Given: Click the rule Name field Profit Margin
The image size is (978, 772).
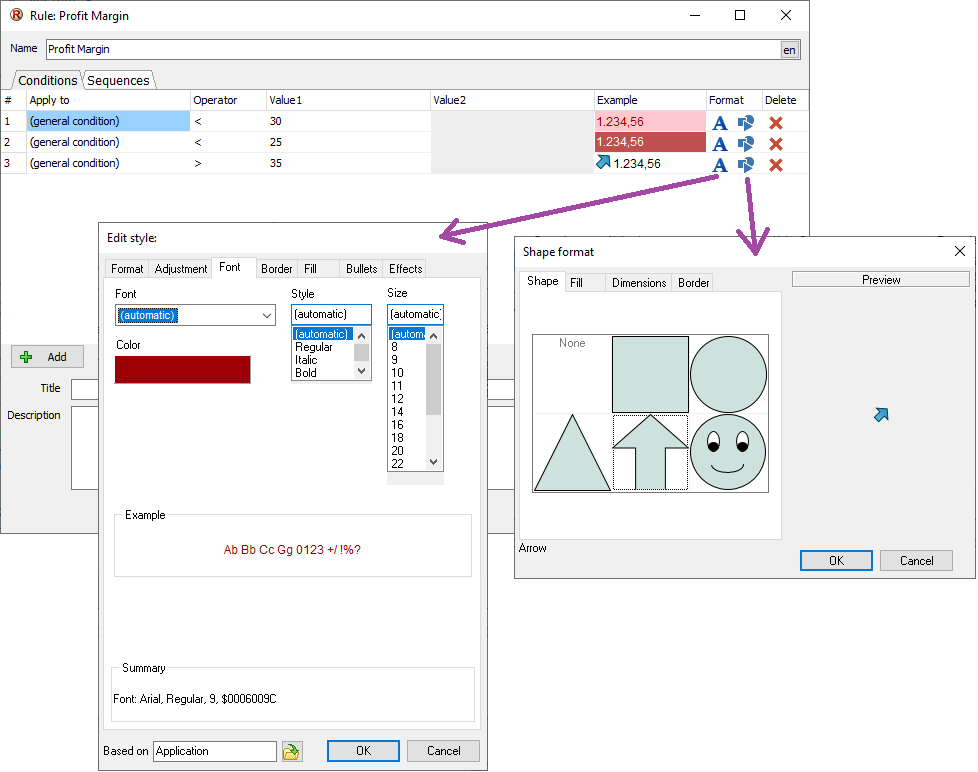Looking at the screenshot, I should (x=413, y=49).
